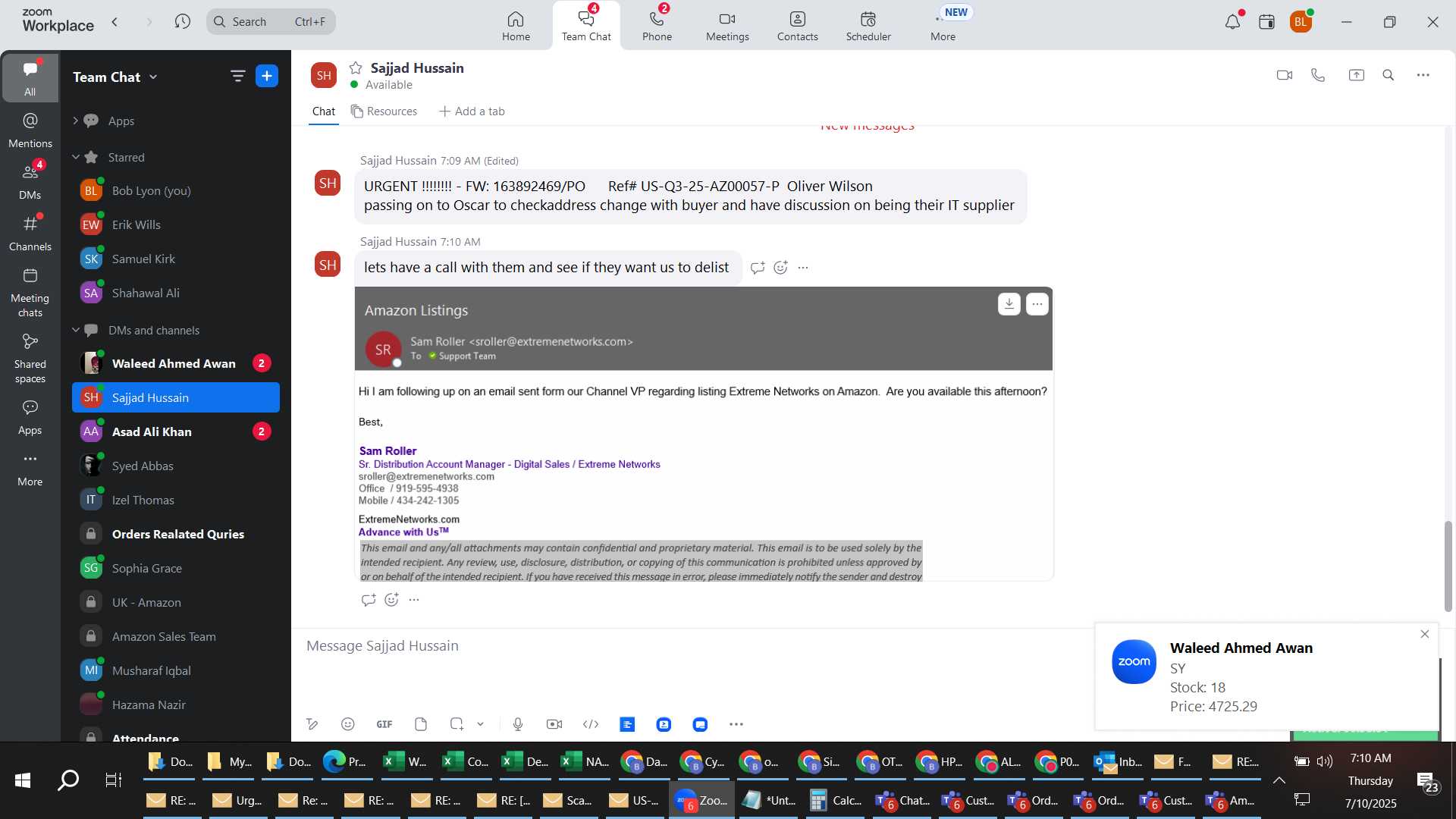1456x819 pixels.
Task: Open Apps in the left sidebar
Action: (30, 418)
